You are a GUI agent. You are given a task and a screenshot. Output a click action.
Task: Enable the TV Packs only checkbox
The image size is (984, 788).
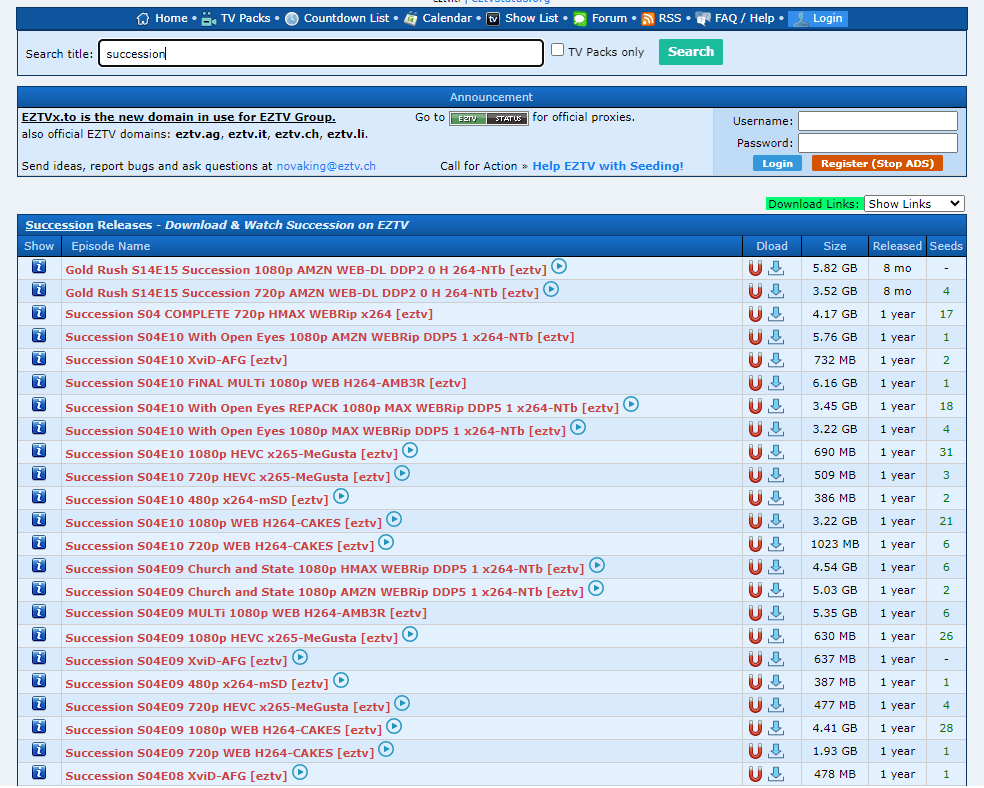tap(558, 50)
